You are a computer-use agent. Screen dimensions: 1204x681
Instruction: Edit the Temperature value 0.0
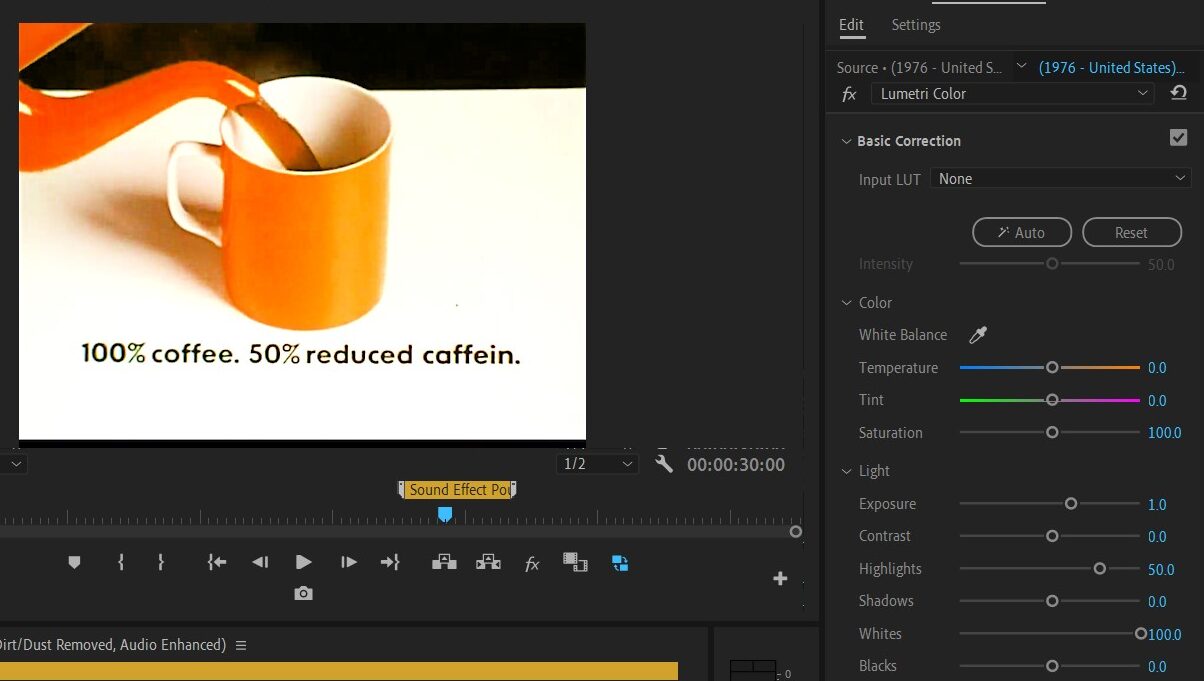[x=1157, y=368]
